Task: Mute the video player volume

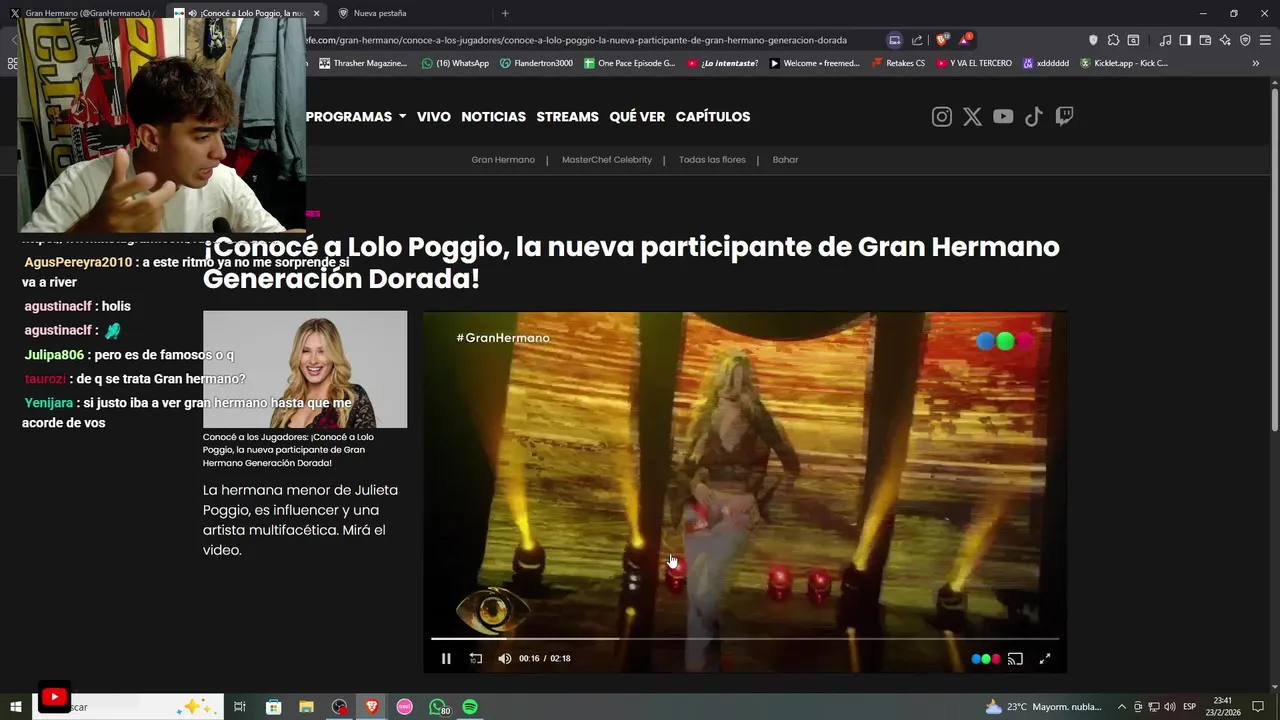Action: click(504, 658)
